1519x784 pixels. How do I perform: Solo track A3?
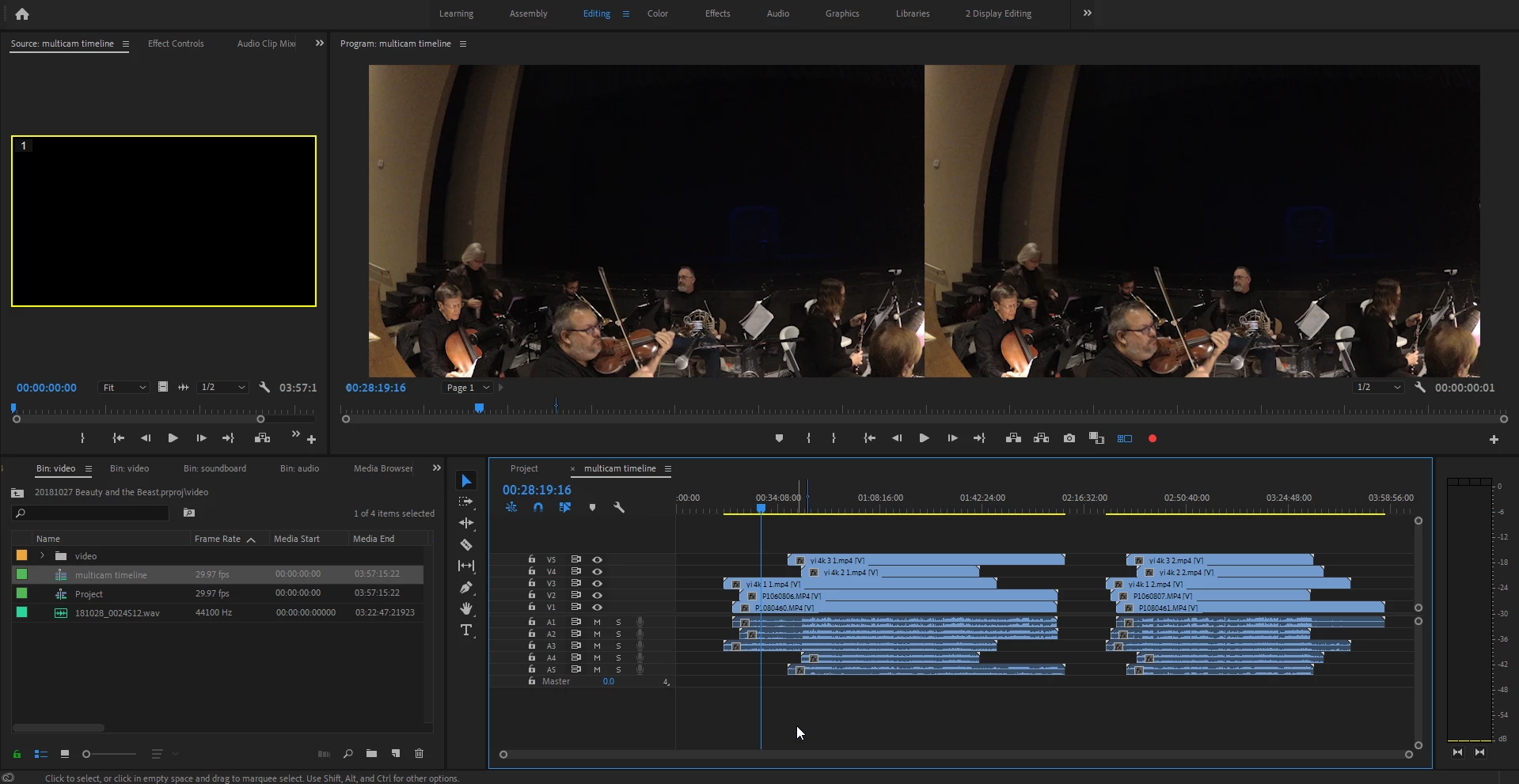[x=618, y=646]
